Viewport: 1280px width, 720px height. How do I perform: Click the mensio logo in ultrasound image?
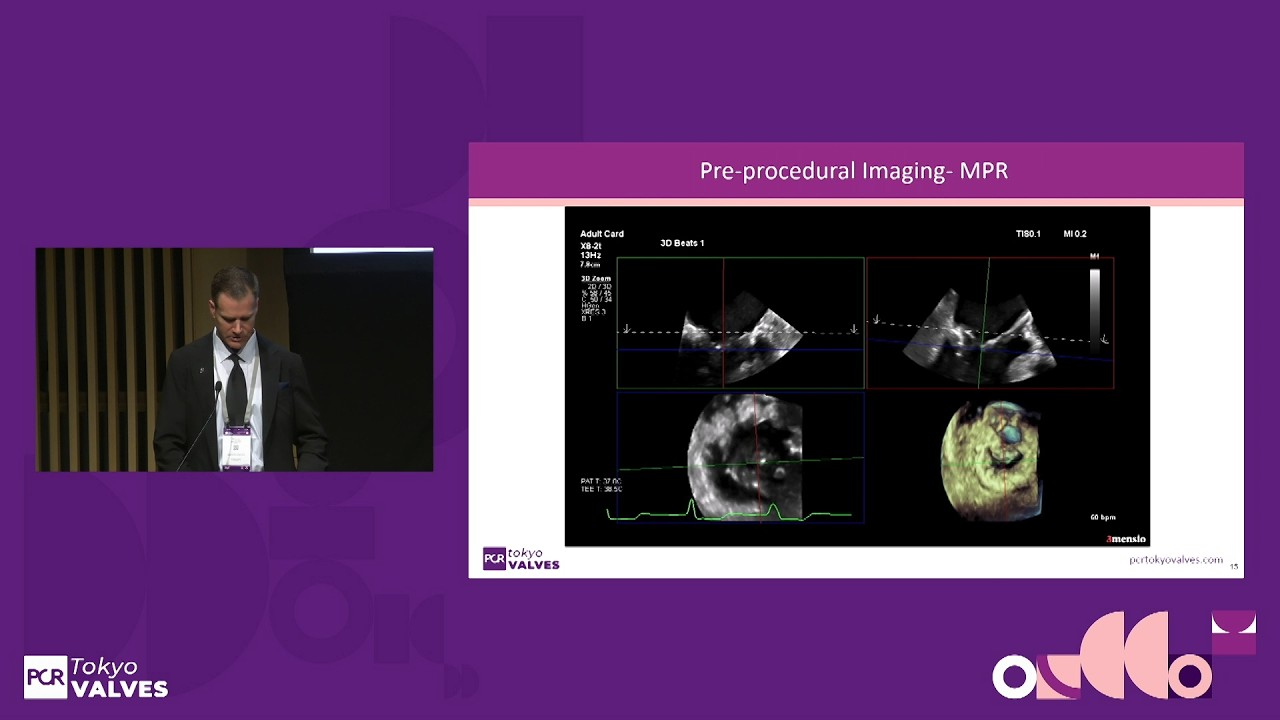1126,539
